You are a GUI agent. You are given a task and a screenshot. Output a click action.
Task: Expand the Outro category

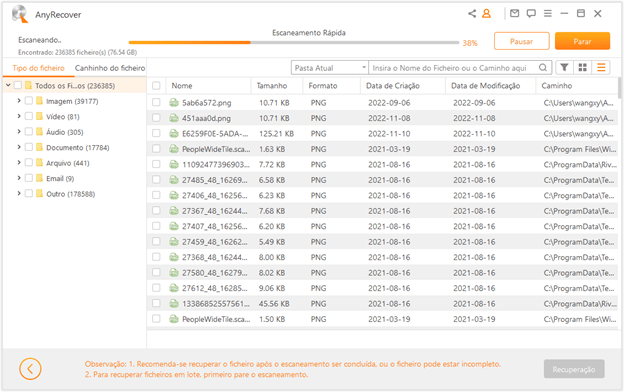point(19,193)
